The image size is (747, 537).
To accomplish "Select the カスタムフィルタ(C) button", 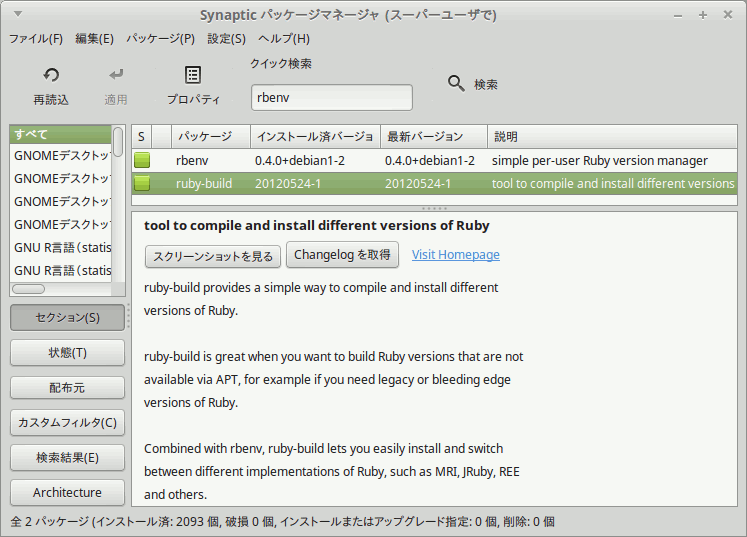I will (67, 423).
